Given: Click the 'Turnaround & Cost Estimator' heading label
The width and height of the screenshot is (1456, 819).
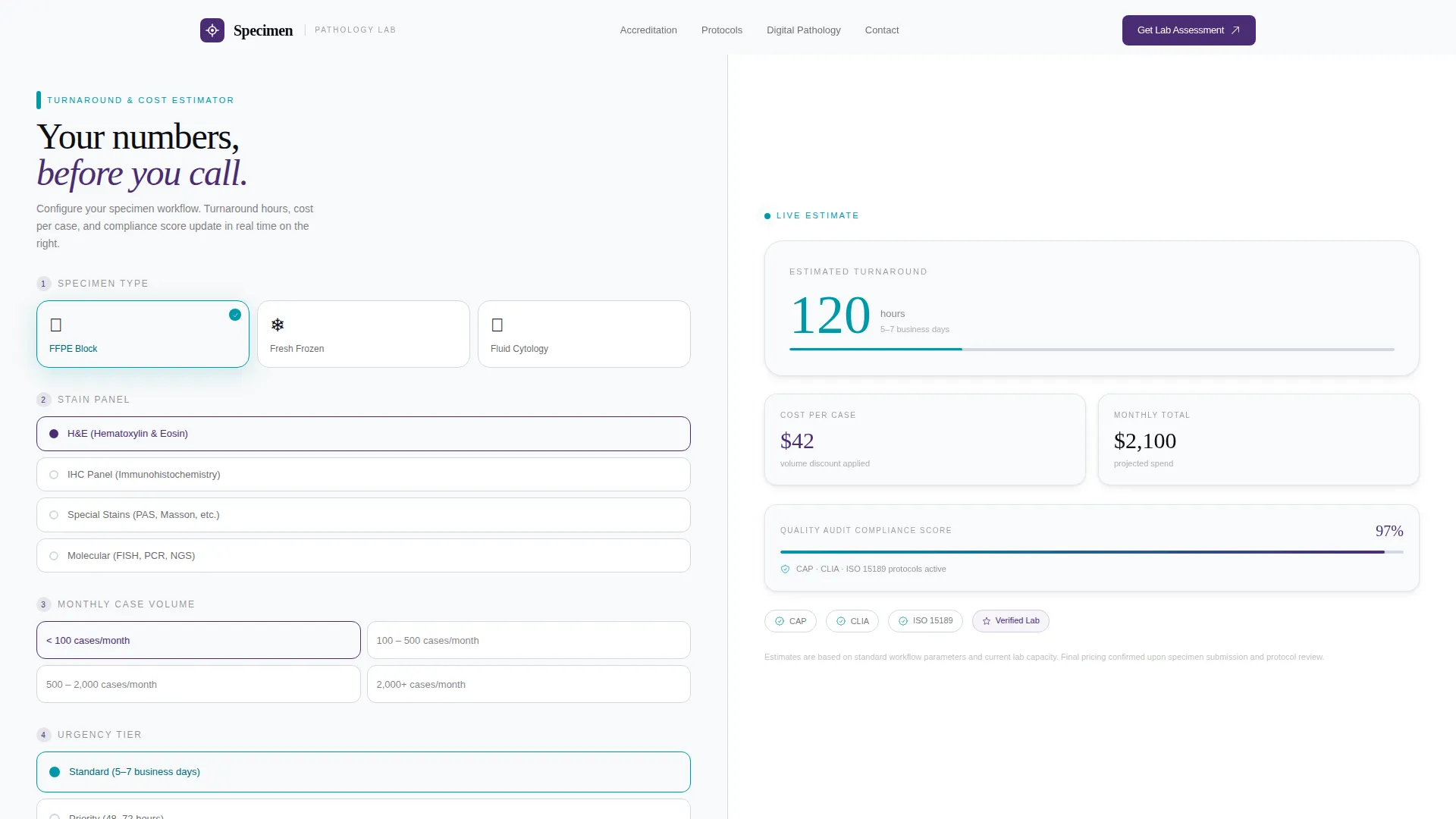Looking at the screenshot, I should coord(140,100).
